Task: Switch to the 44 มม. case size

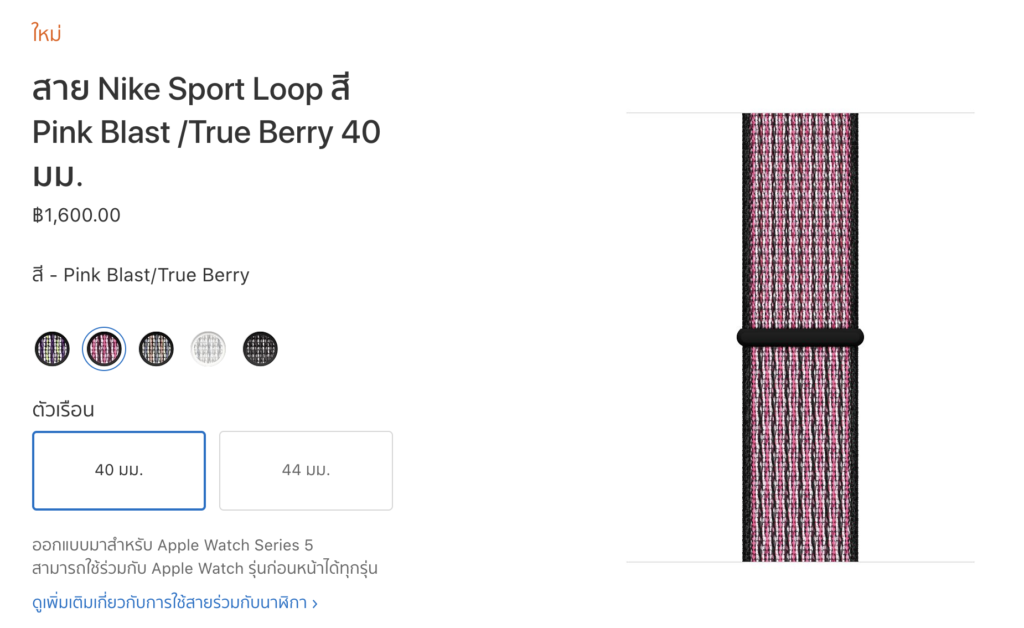Action: pyautogui.click(x=306, y=470)
